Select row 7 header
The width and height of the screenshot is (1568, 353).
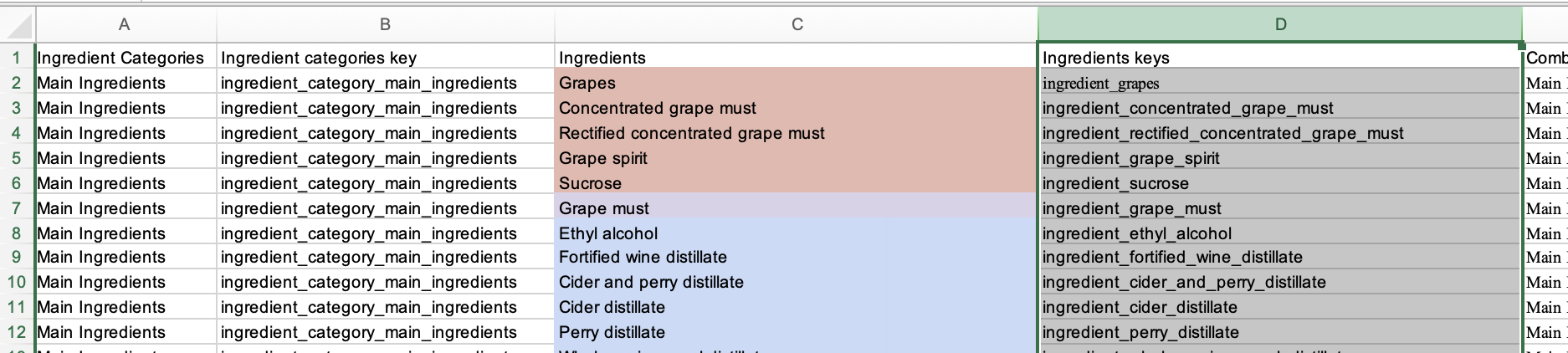[17, 208]
